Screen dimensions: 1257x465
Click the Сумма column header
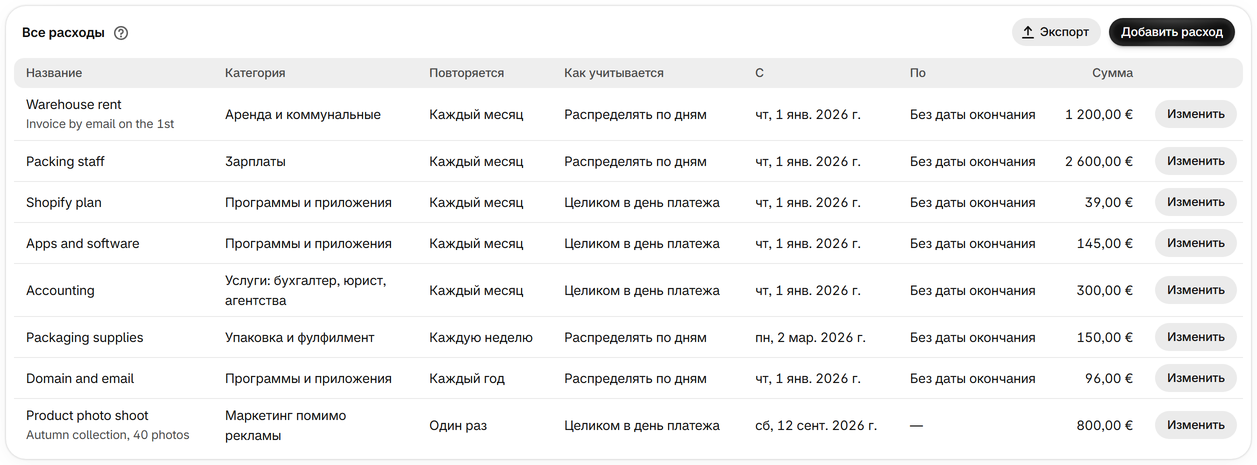(1112, 73)
